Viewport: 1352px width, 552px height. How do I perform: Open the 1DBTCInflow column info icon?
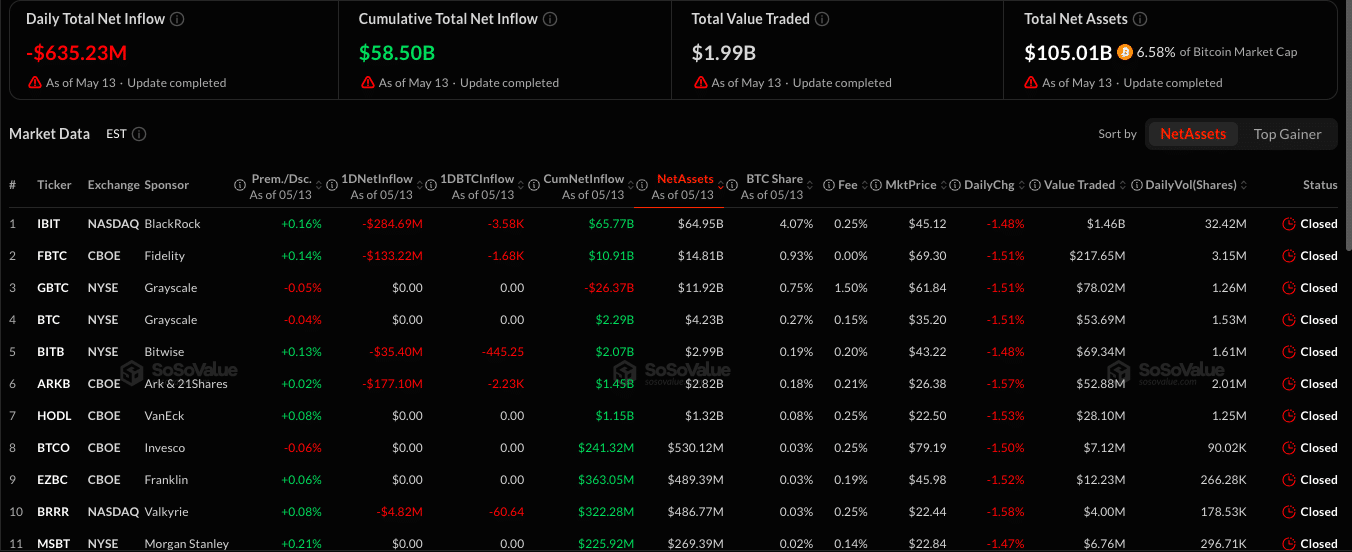click(x=433, y=185)
